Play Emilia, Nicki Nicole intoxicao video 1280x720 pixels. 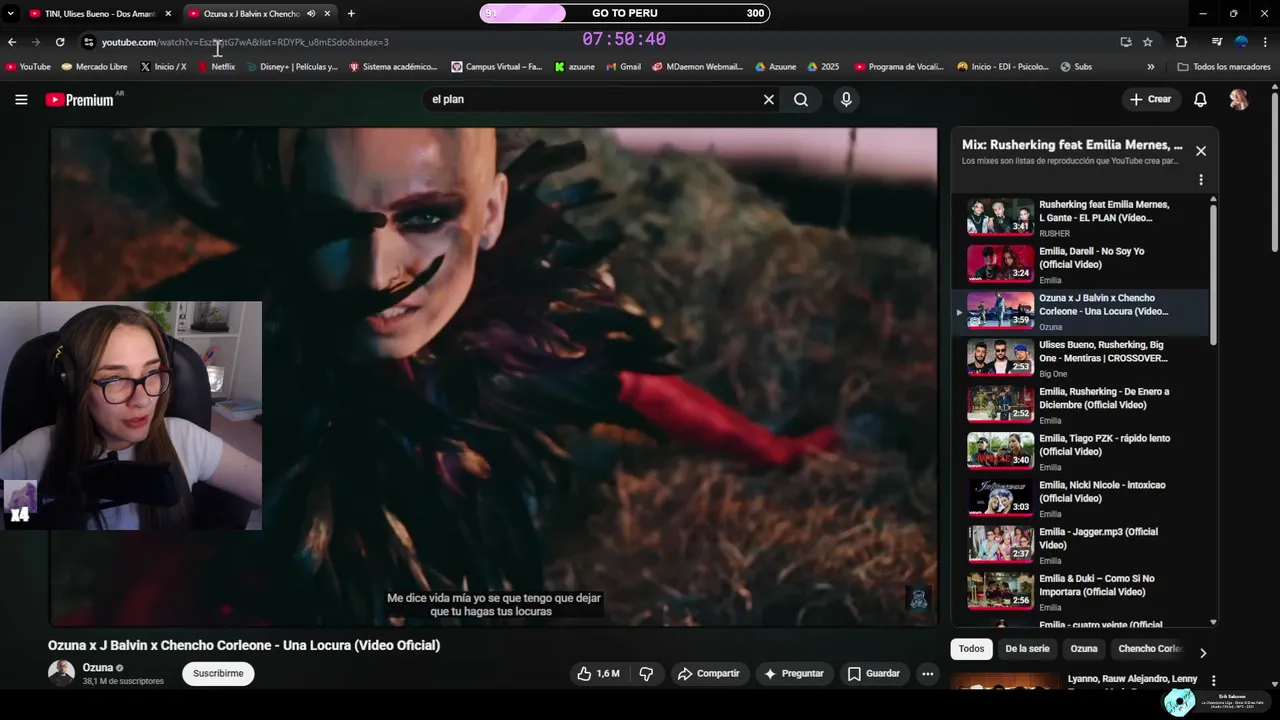point(1080,498)
